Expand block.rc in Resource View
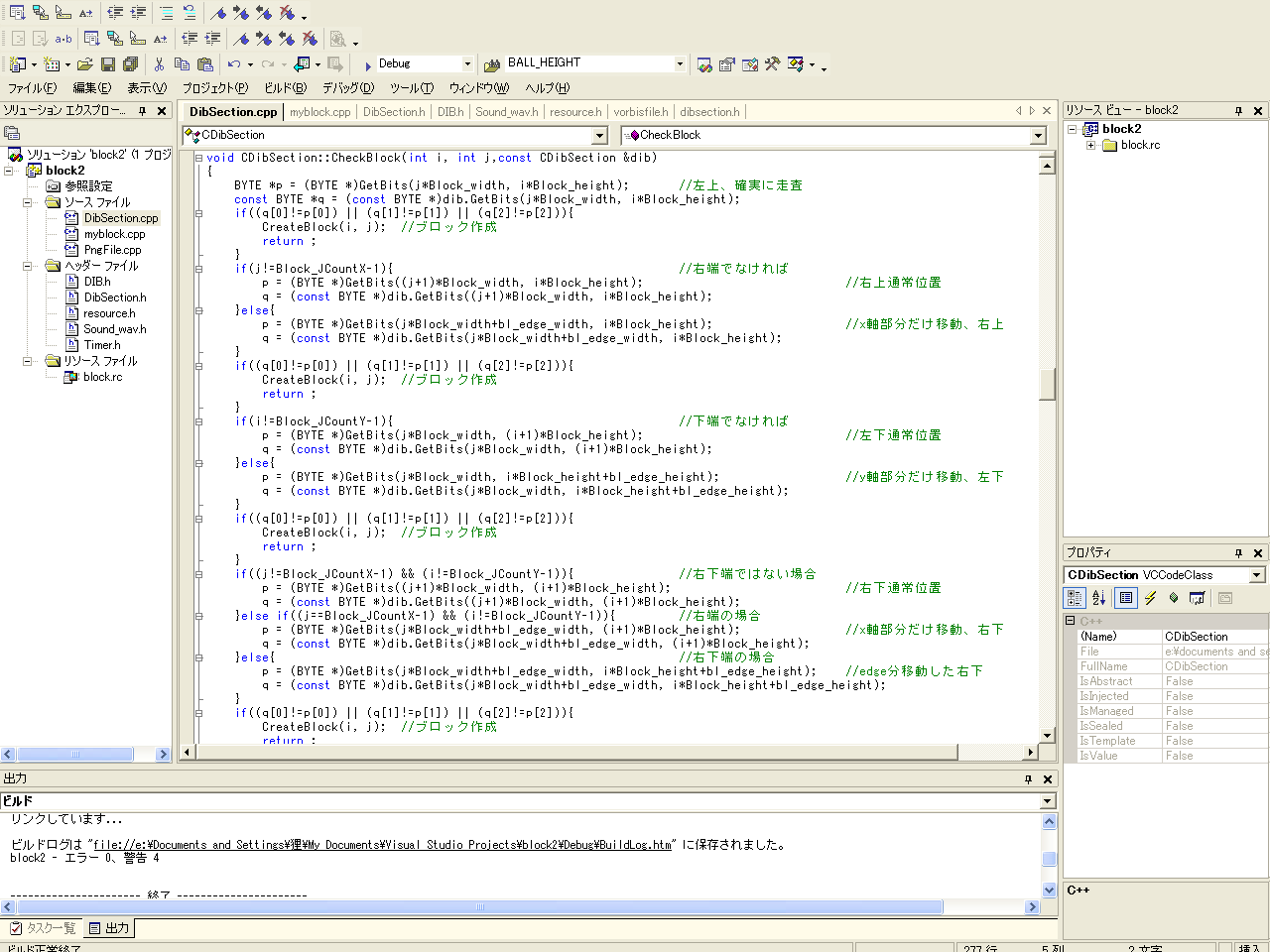Image resolution: width=1270 pixels, height=952 pixels. [x=1090, y=145]
